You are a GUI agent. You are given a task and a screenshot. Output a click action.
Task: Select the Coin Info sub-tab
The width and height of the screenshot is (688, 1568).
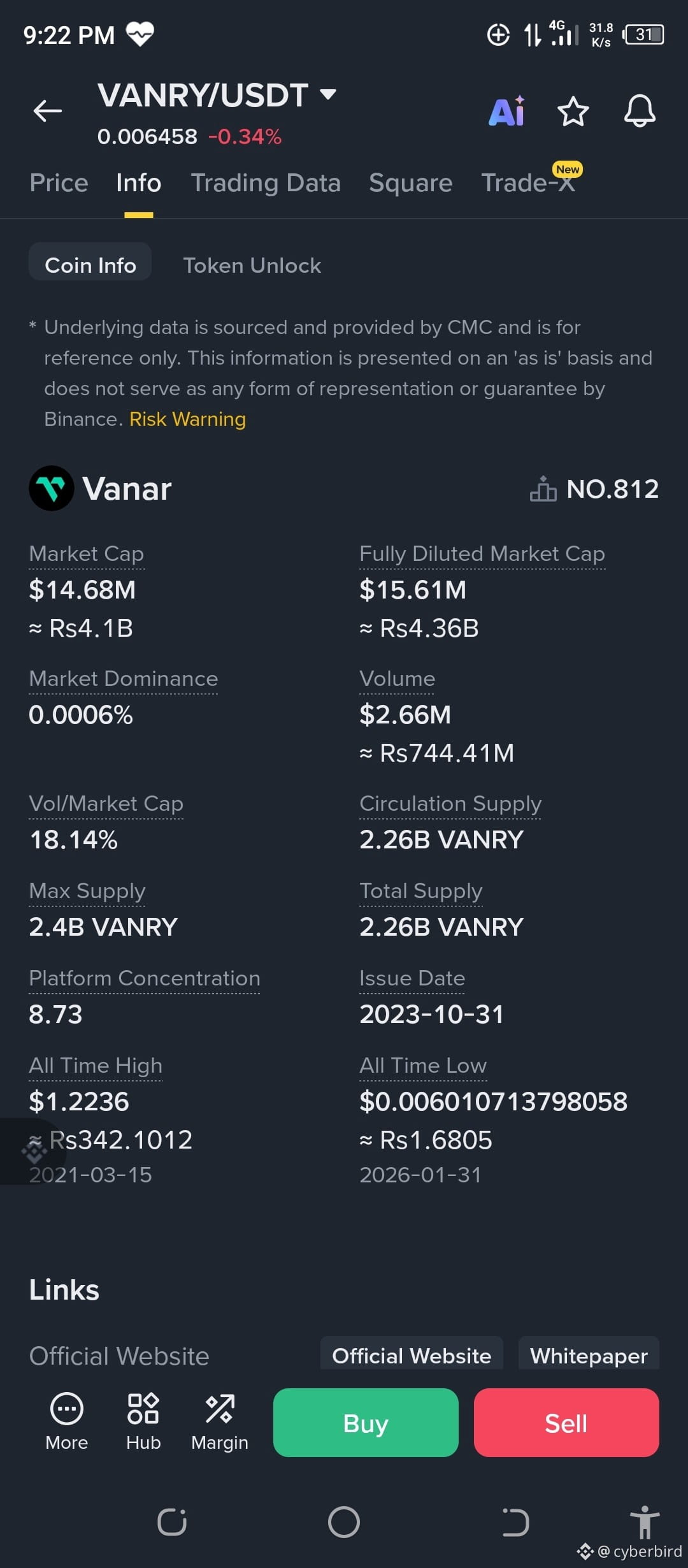90,265
